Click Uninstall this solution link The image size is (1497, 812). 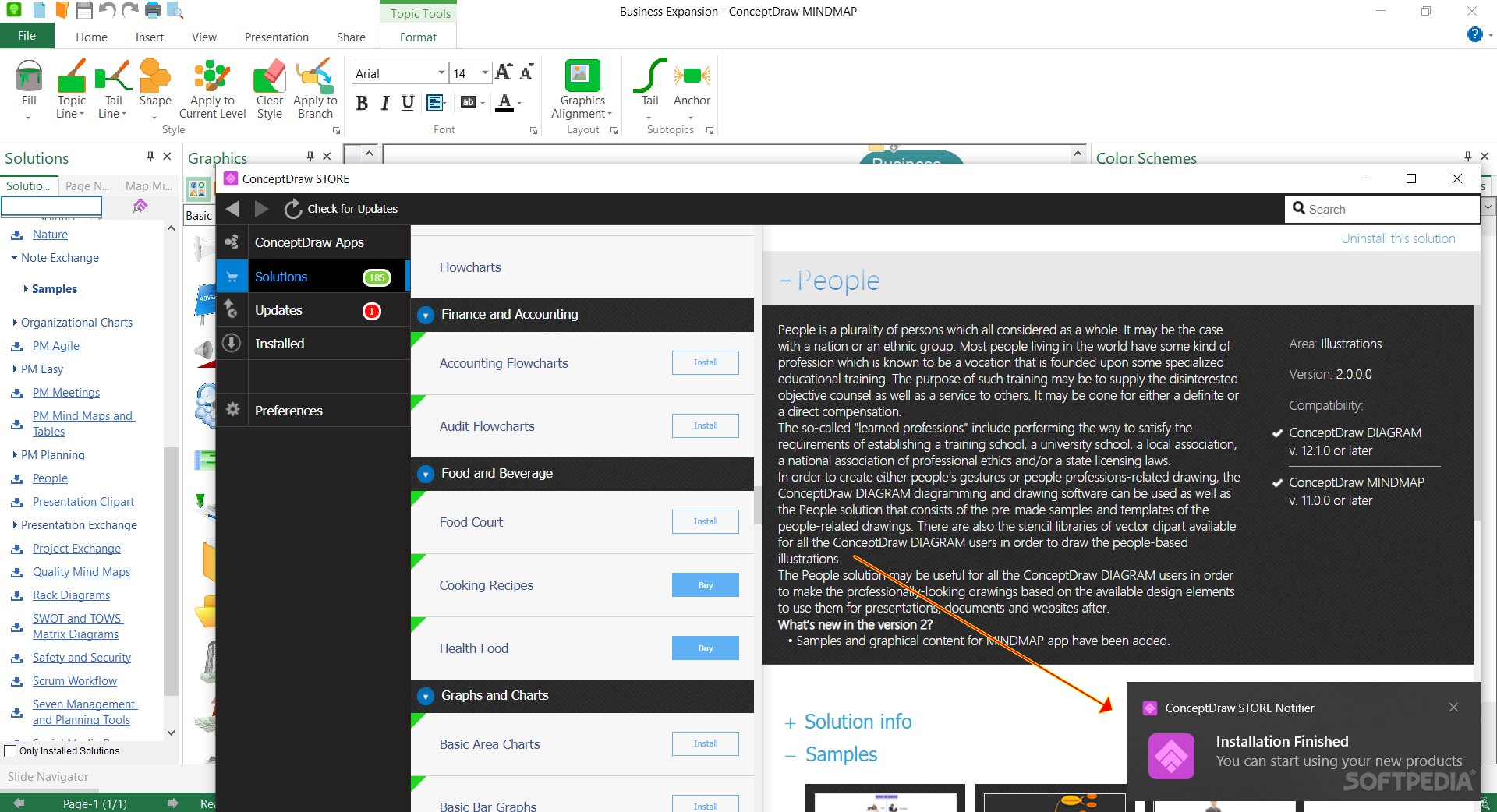point(1398,238)
